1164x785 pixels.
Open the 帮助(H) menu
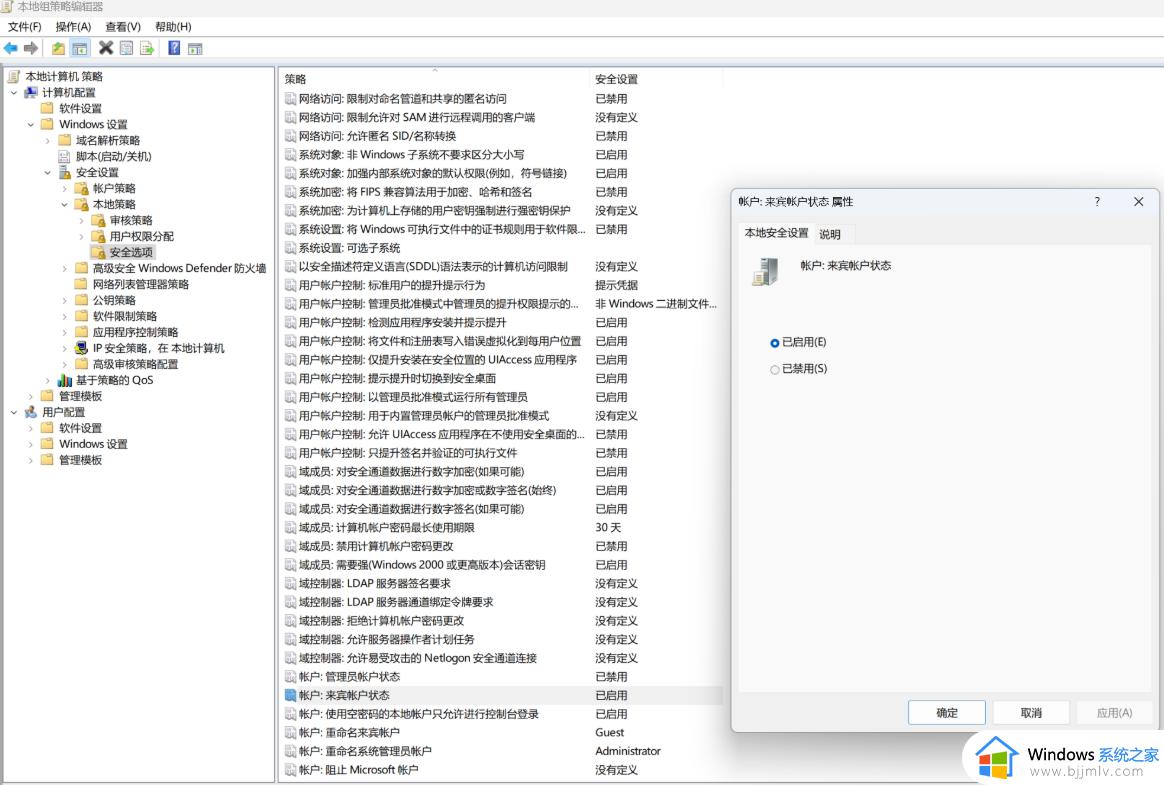(x=173, y=27)
